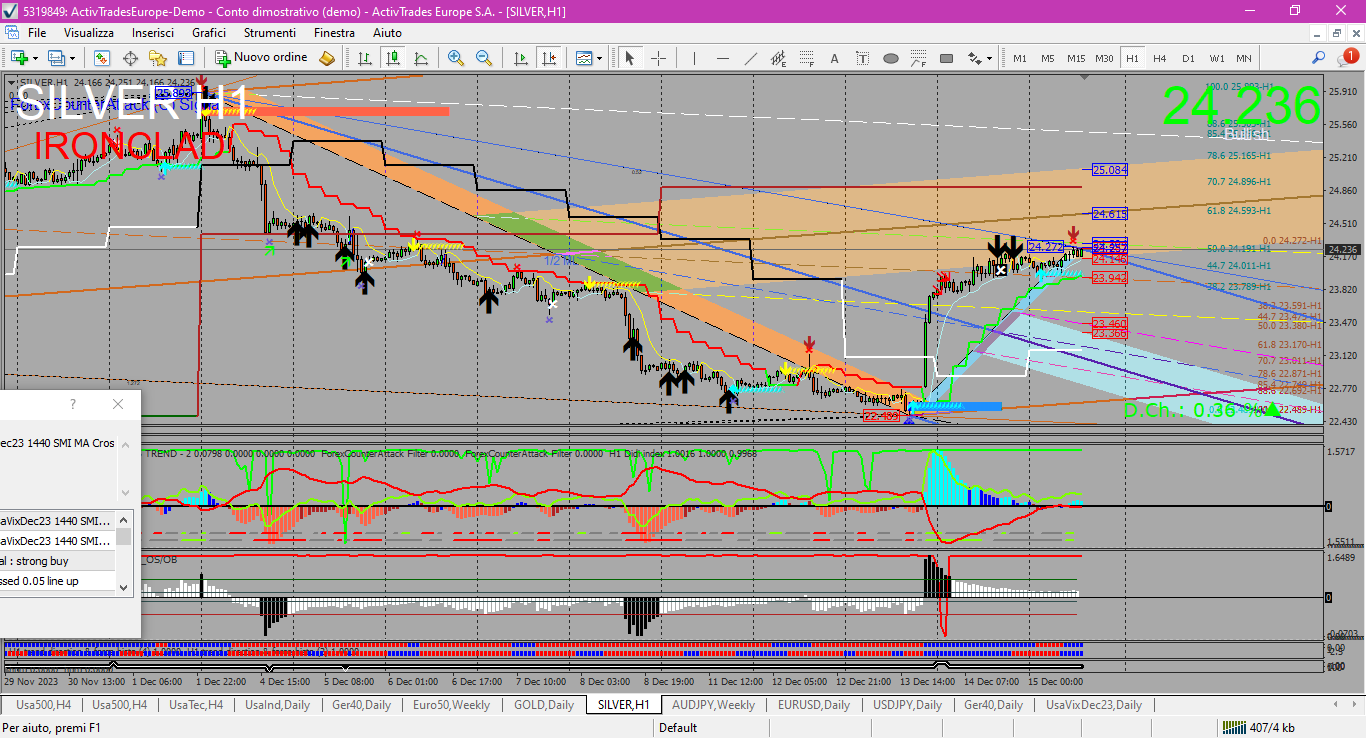The image size is (1366, 738).
Task: Open the search magnifier icon
Action: [1319, 58]
